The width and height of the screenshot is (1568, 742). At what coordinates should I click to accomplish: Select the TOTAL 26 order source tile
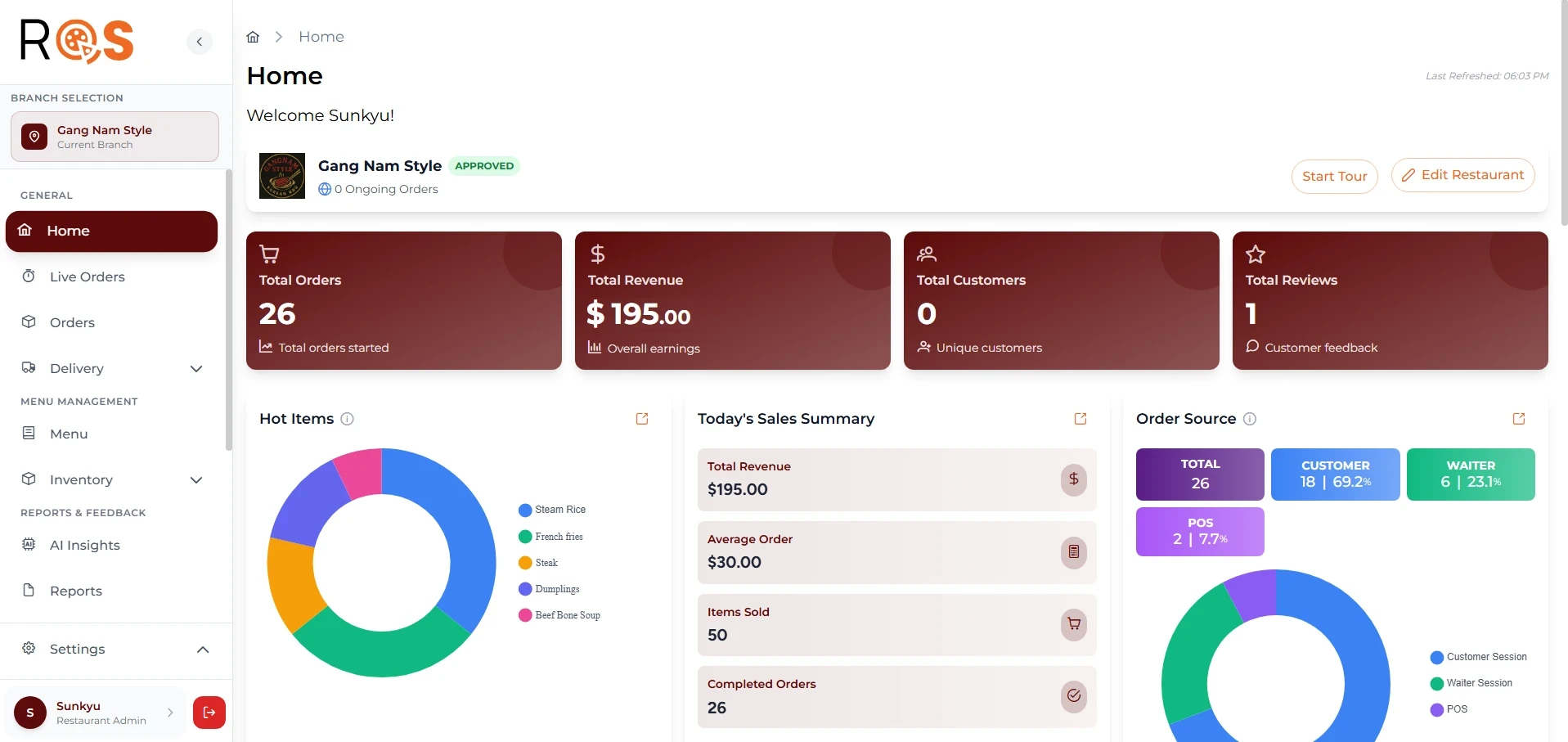[x=1200, y=474]
